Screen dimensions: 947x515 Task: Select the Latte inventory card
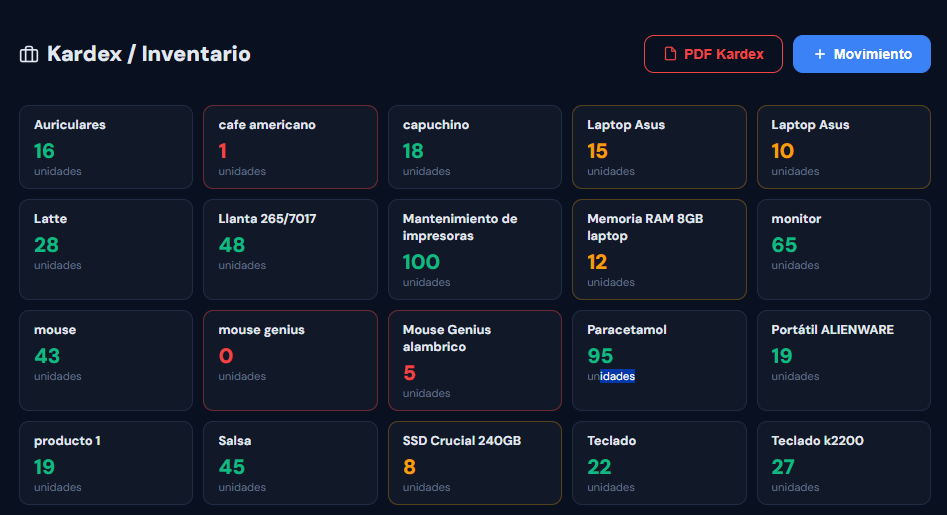[x=106, y=249]
